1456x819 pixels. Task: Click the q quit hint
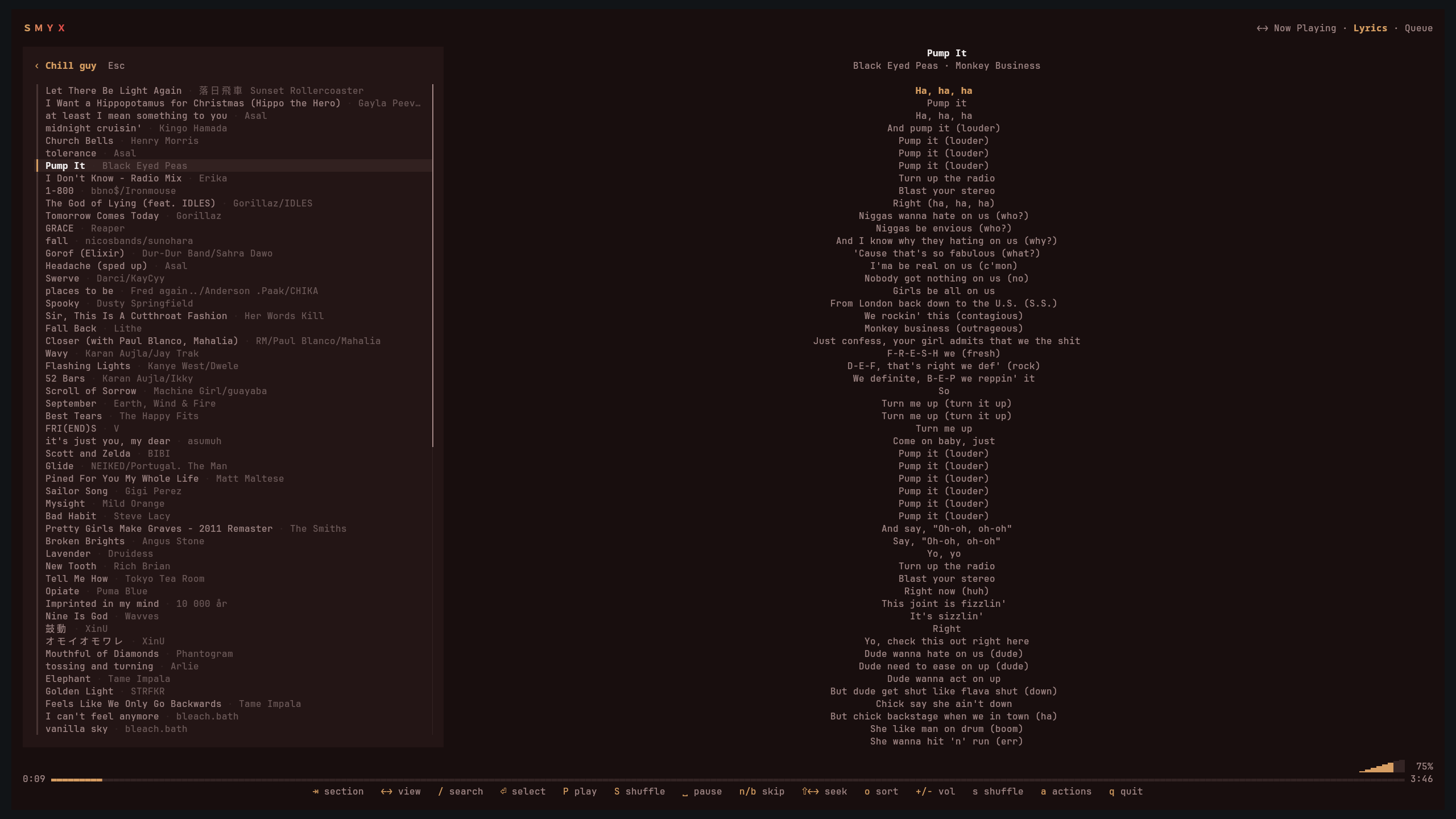[x=1126, y=792]
